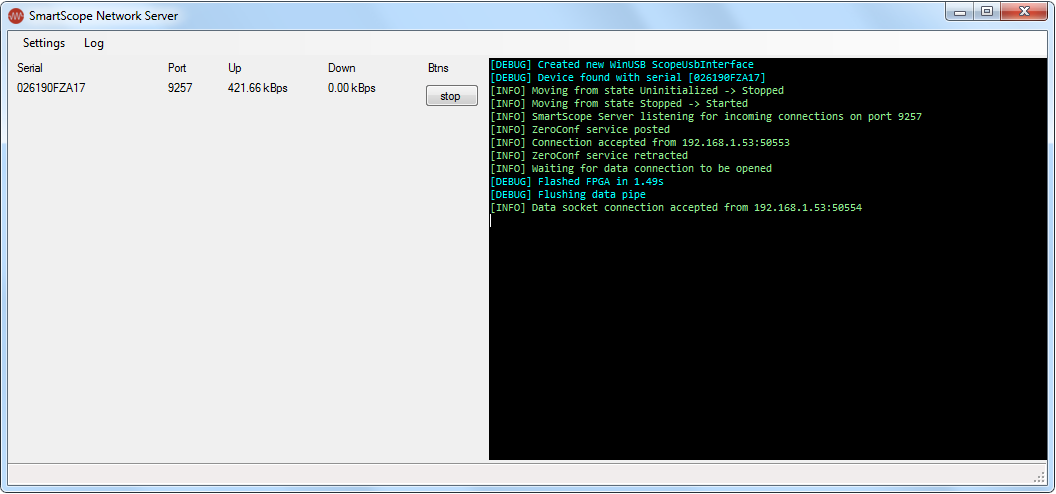Maximize the SmartScope Network Server window

(x=987, y=12)
